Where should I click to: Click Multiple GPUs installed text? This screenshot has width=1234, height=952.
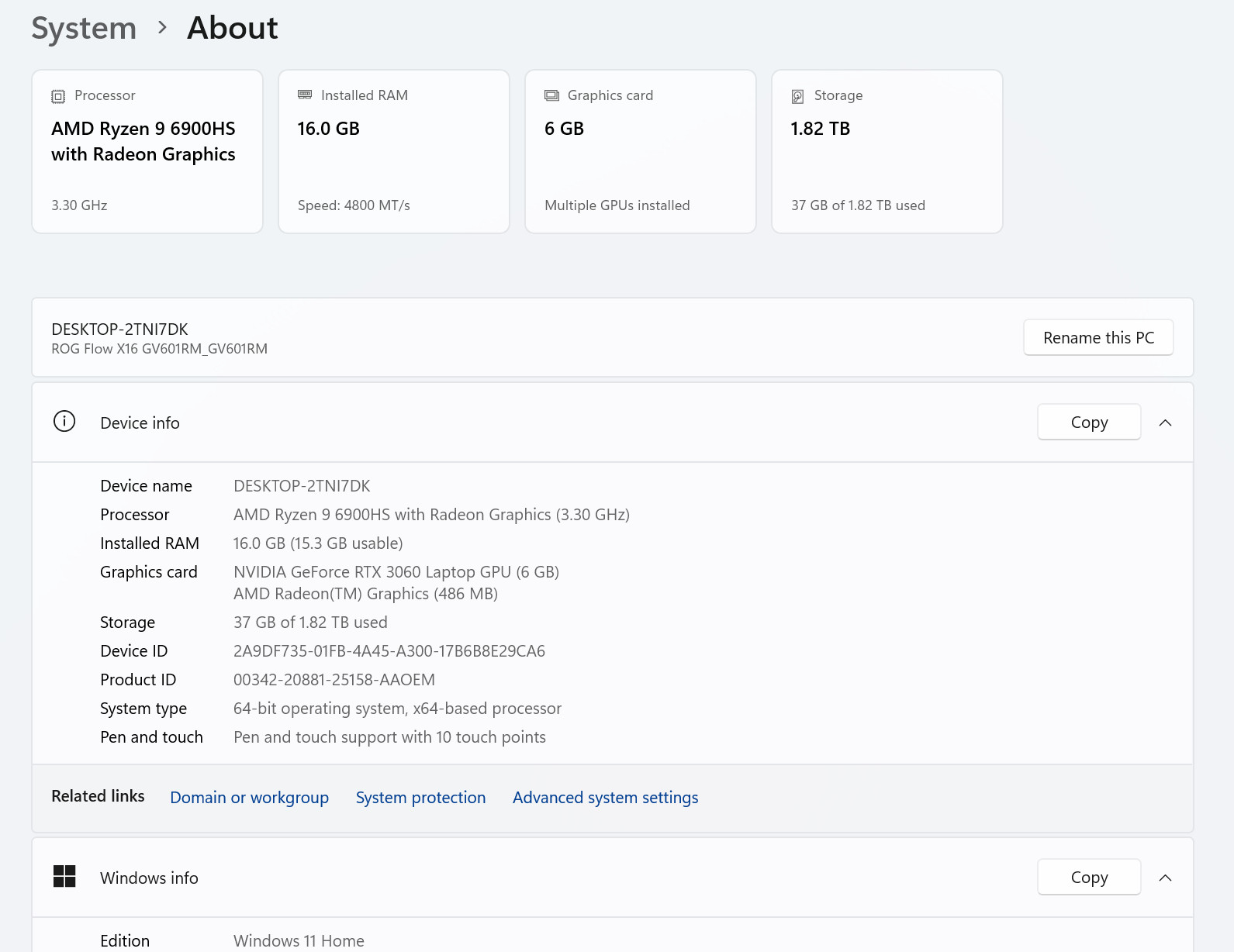[x=617, y=205]
